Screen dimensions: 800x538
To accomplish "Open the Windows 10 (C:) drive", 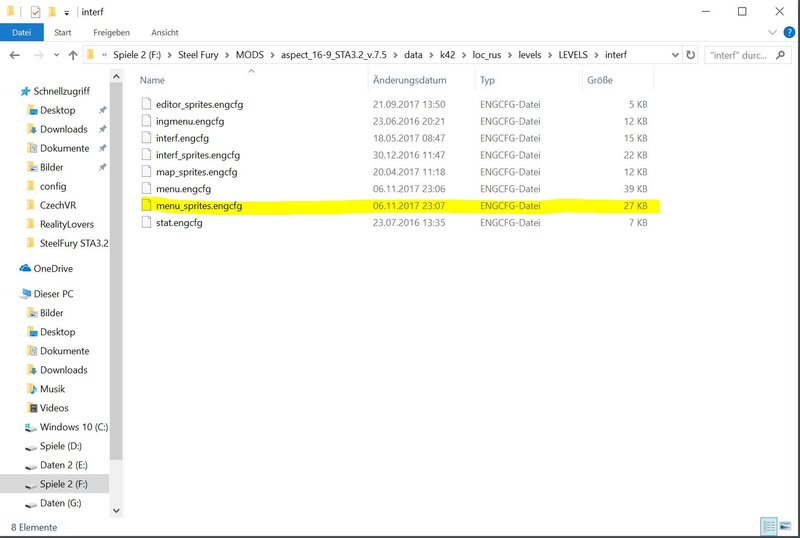I will point(74,427).
